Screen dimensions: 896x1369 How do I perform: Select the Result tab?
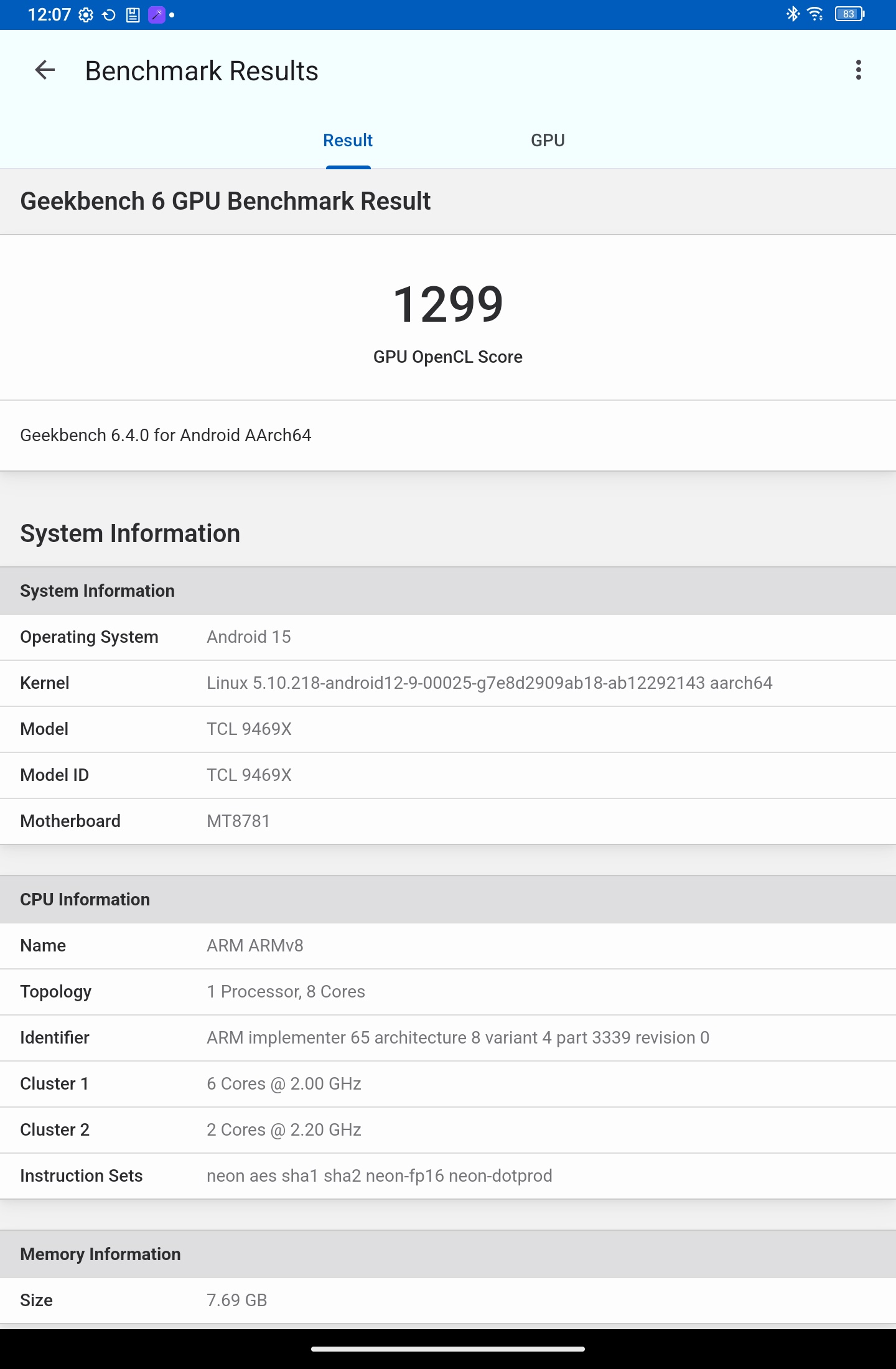click(348, 141)
